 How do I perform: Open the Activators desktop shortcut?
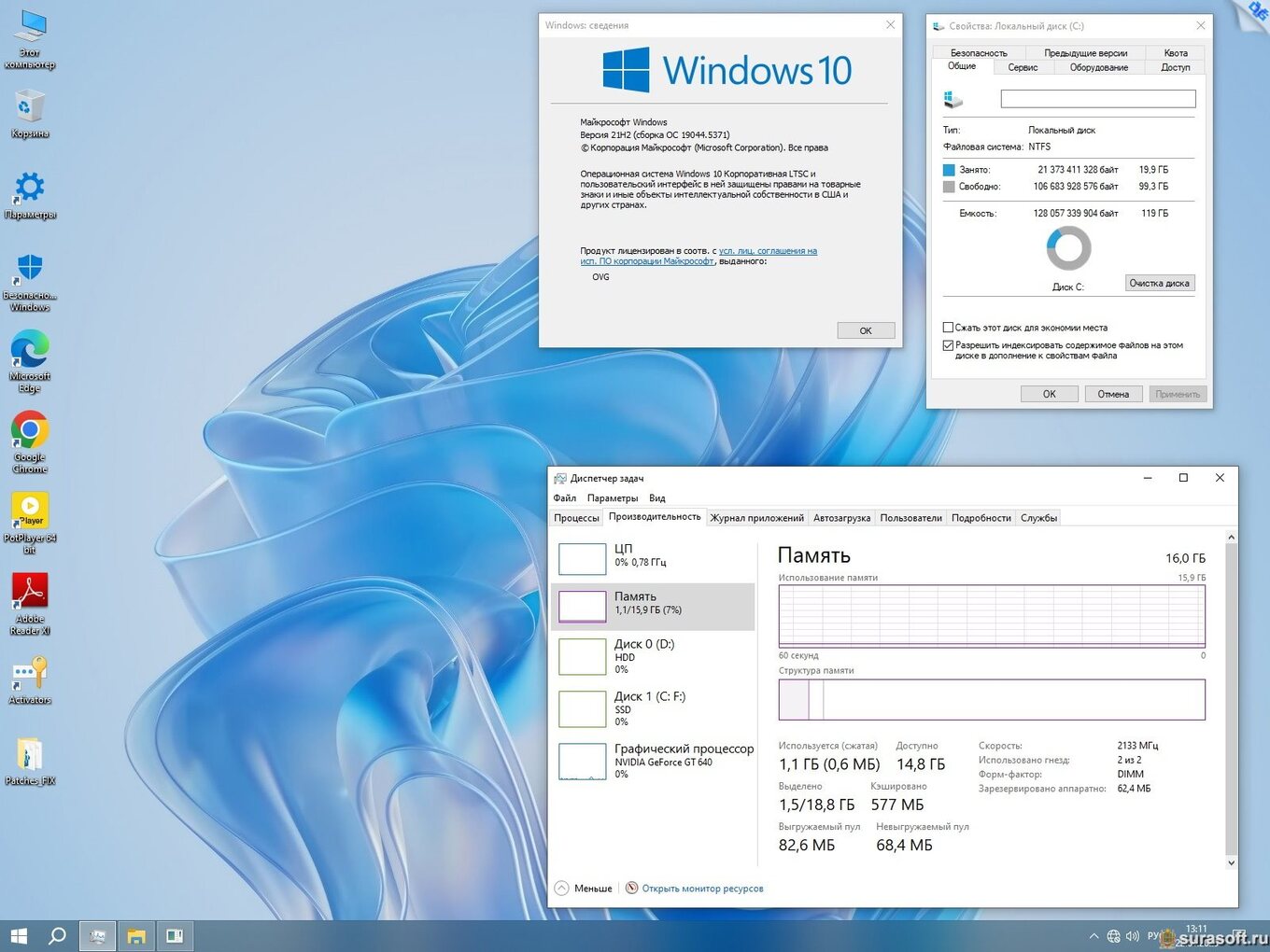[30, 679]
